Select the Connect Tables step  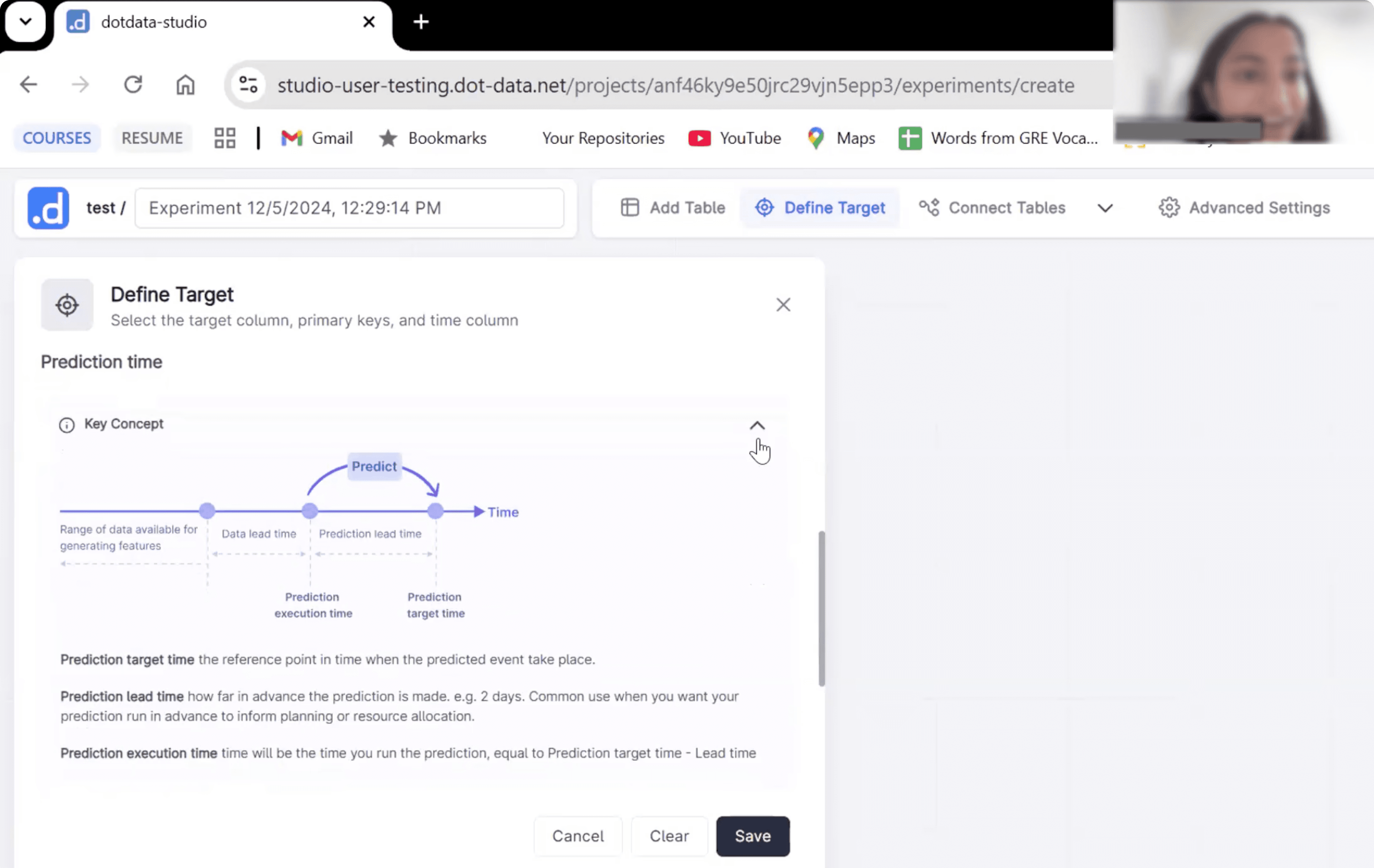coord(992,208)
